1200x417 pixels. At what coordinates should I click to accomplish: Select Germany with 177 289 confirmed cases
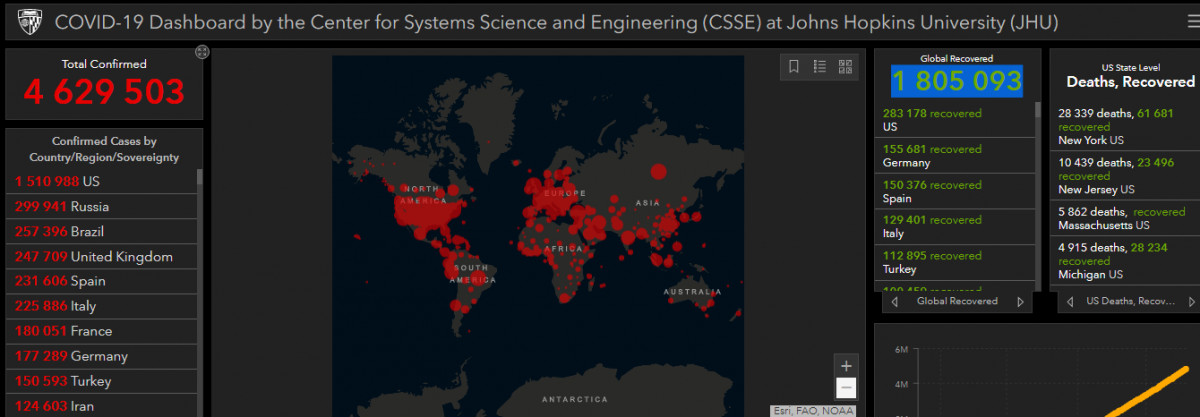click(102, 356)
